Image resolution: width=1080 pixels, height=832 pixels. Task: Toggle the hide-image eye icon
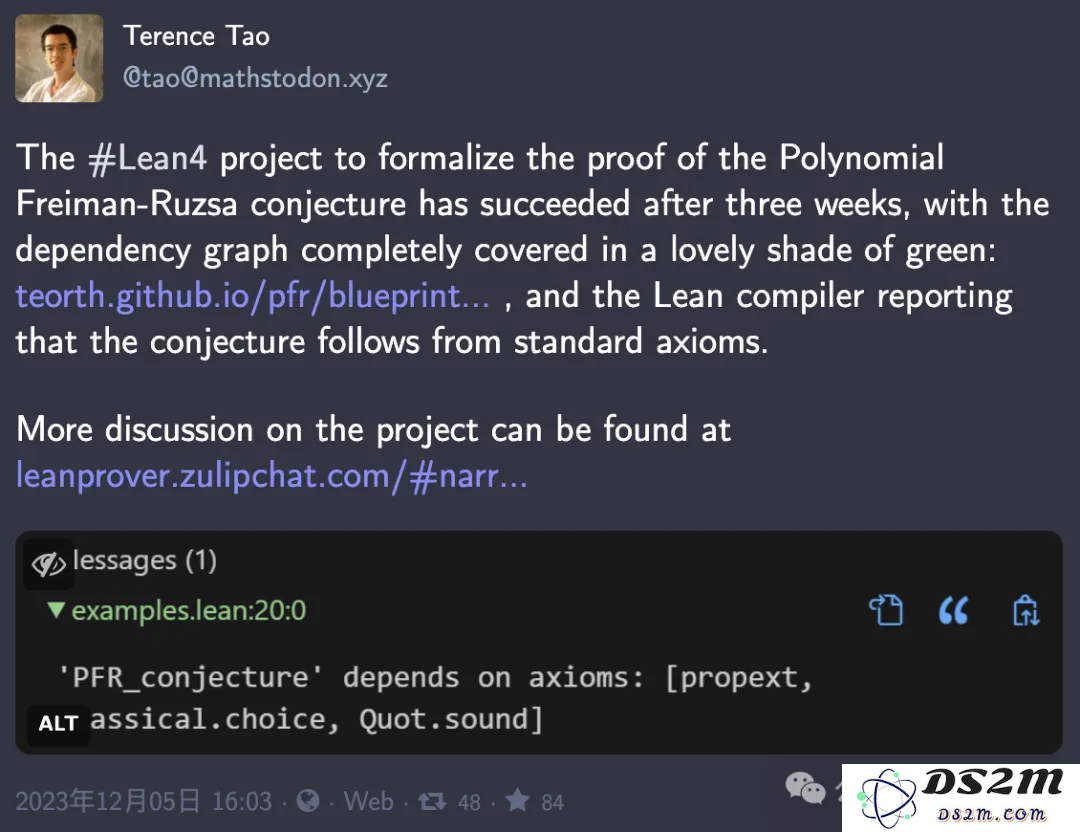pos(48,565)
